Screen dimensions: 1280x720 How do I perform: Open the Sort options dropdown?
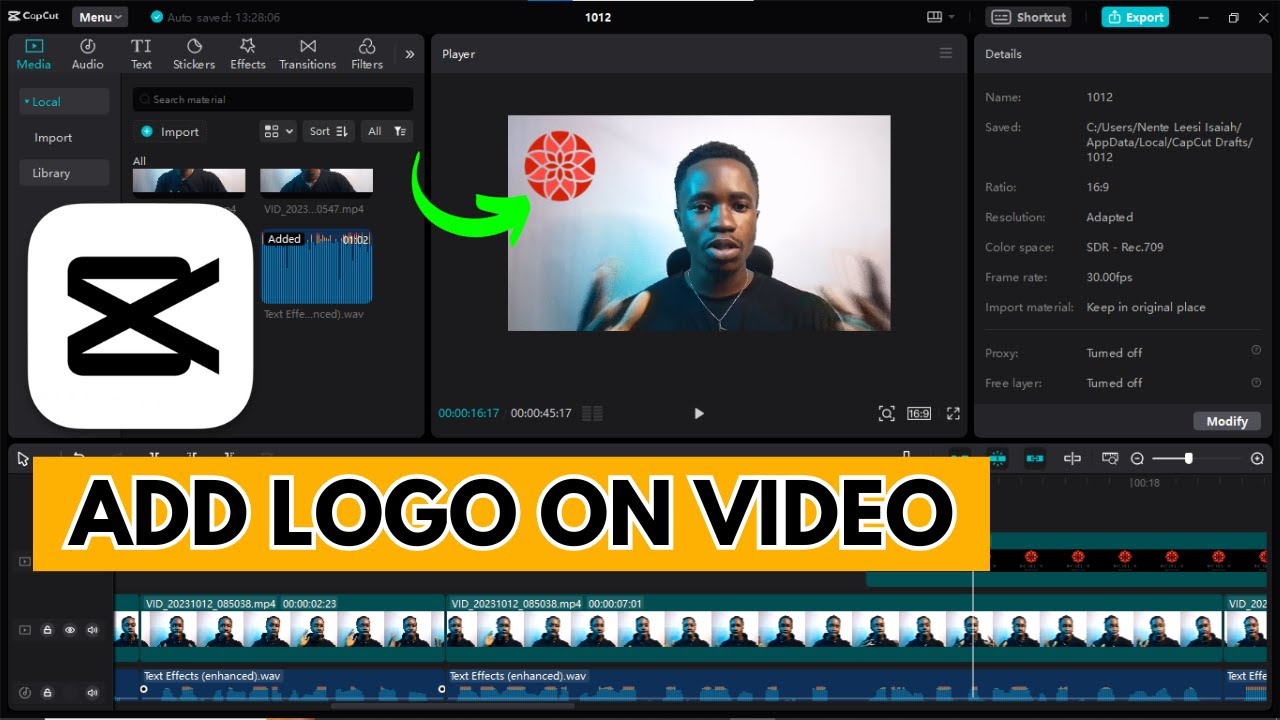coord(328,131)
